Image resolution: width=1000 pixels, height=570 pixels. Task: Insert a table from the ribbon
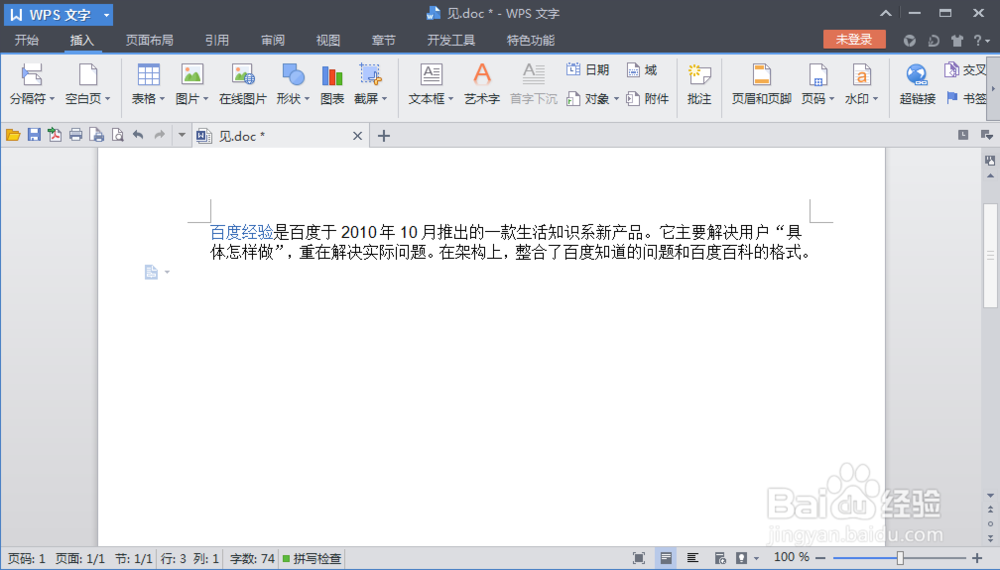[148, 84]
